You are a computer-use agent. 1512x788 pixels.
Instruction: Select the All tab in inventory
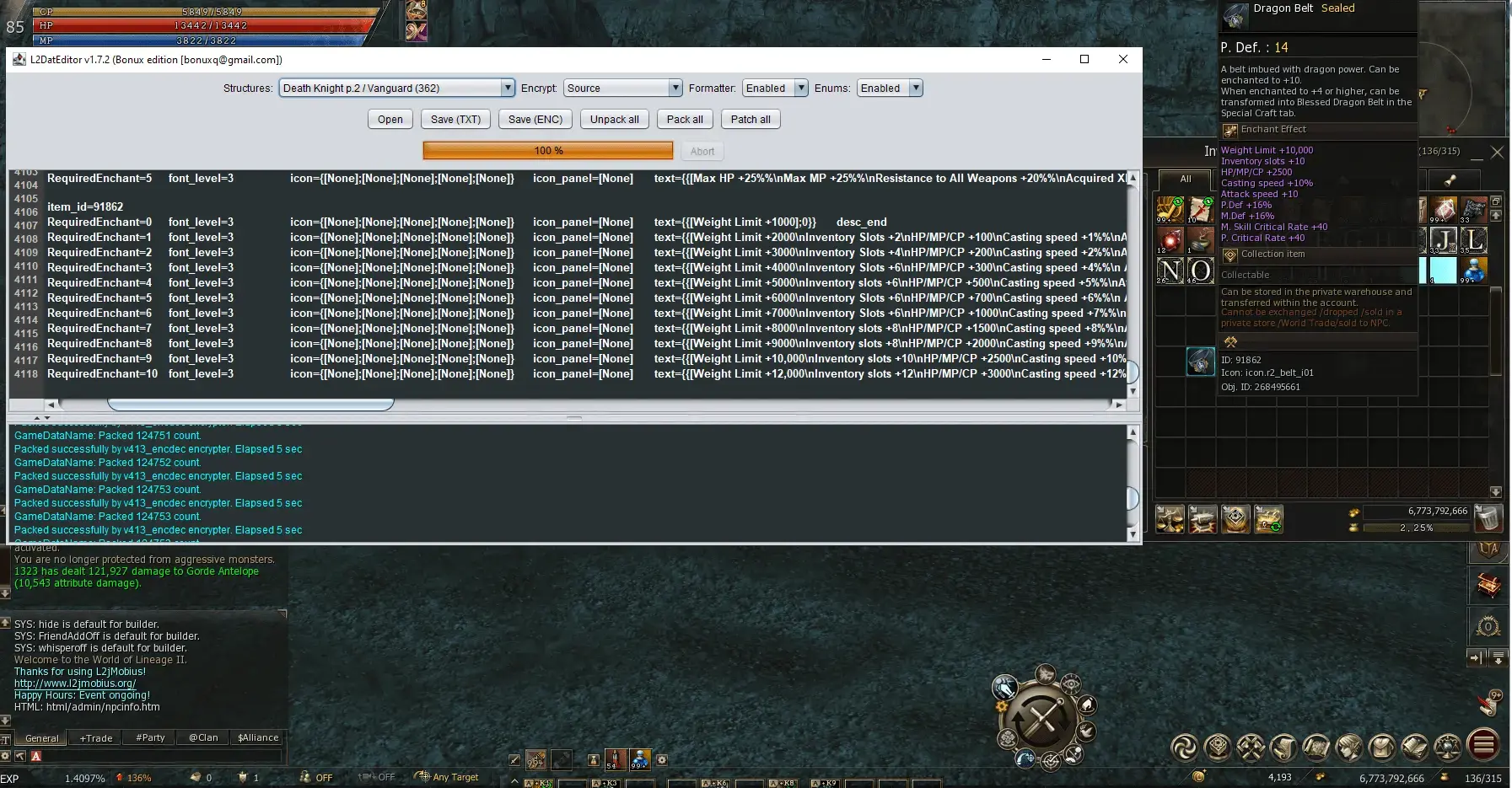[x=1186, y=179]
